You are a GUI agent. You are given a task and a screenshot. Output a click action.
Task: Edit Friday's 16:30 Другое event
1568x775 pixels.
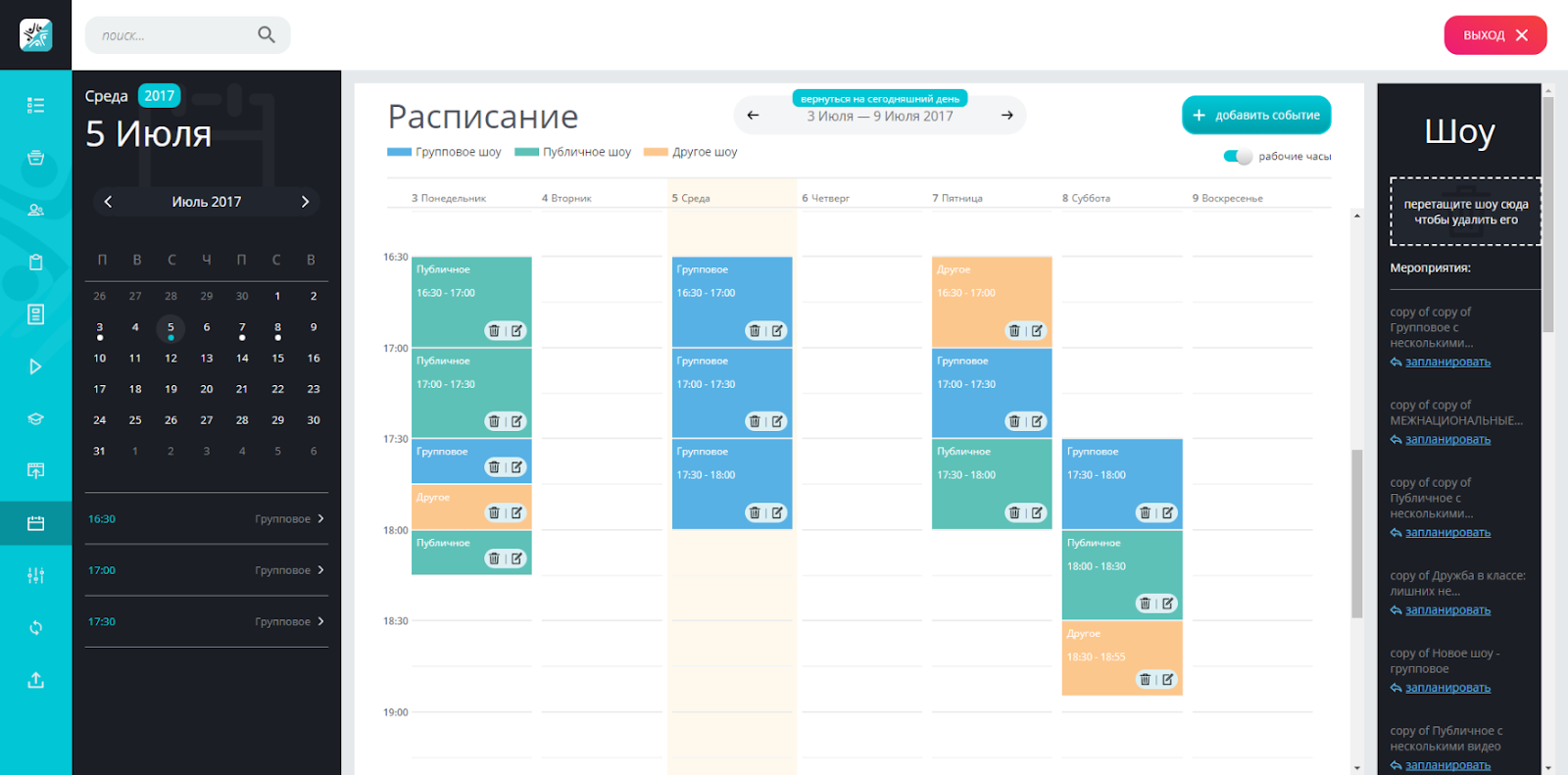[x=1037, y=331]
